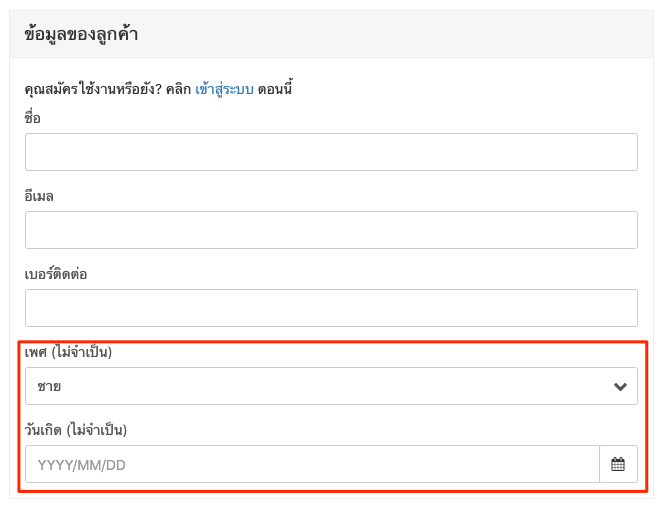Viewport: 665px width, 510px height.
Task: Focus the อีเมล email input field
Action: point(331,230)
